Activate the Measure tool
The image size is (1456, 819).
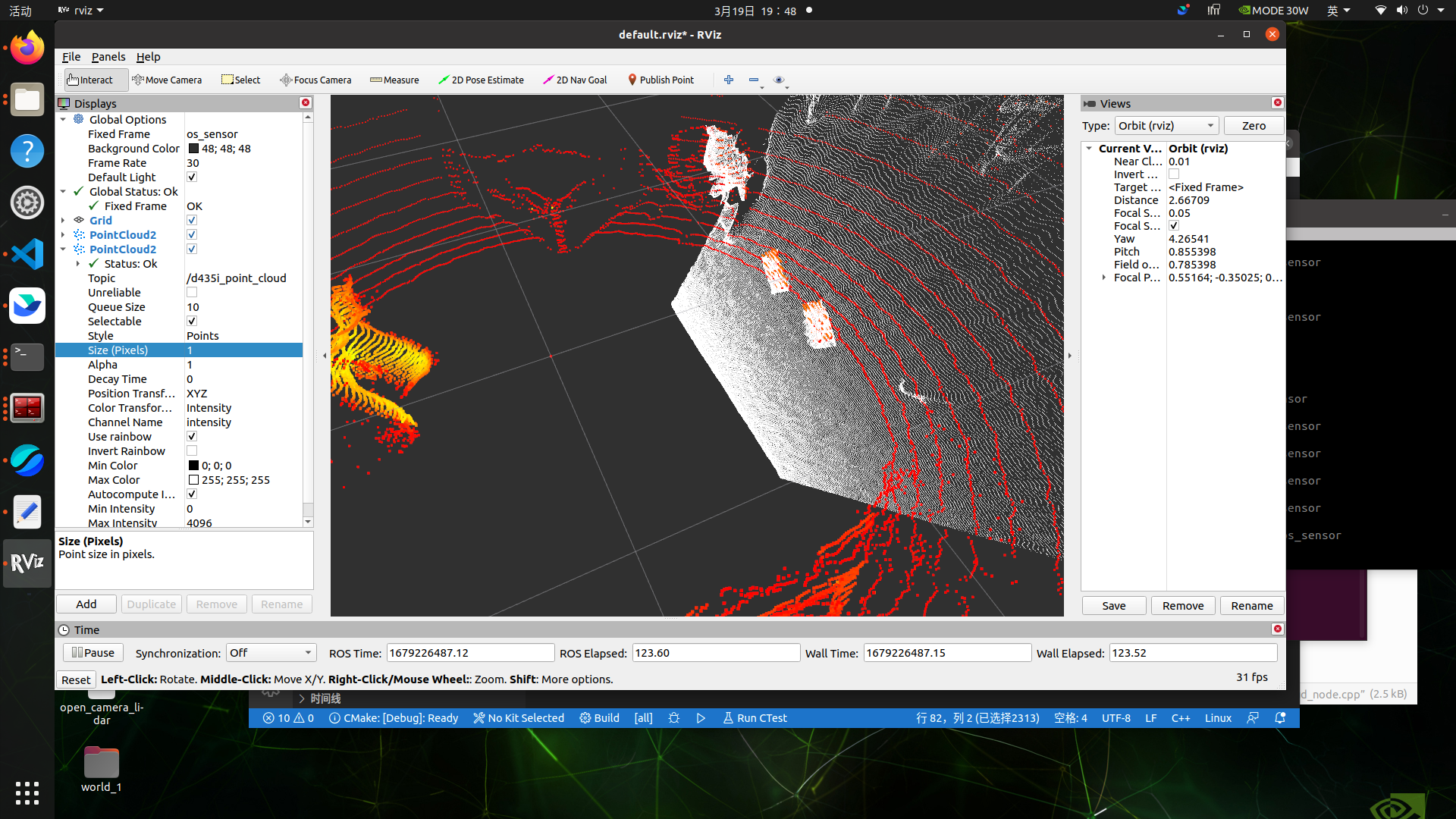[x=394, y=80]
